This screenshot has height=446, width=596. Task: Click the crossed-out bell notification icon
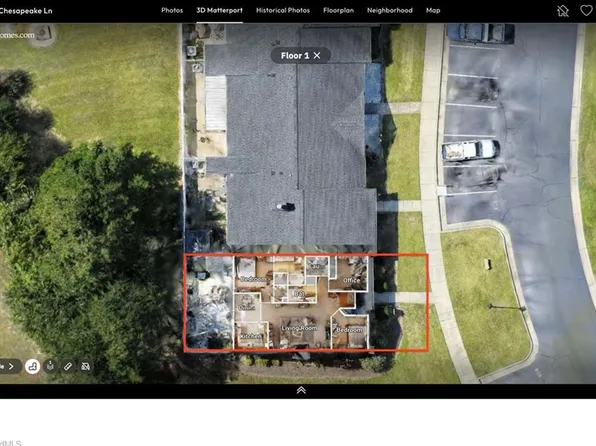point(563,11)
